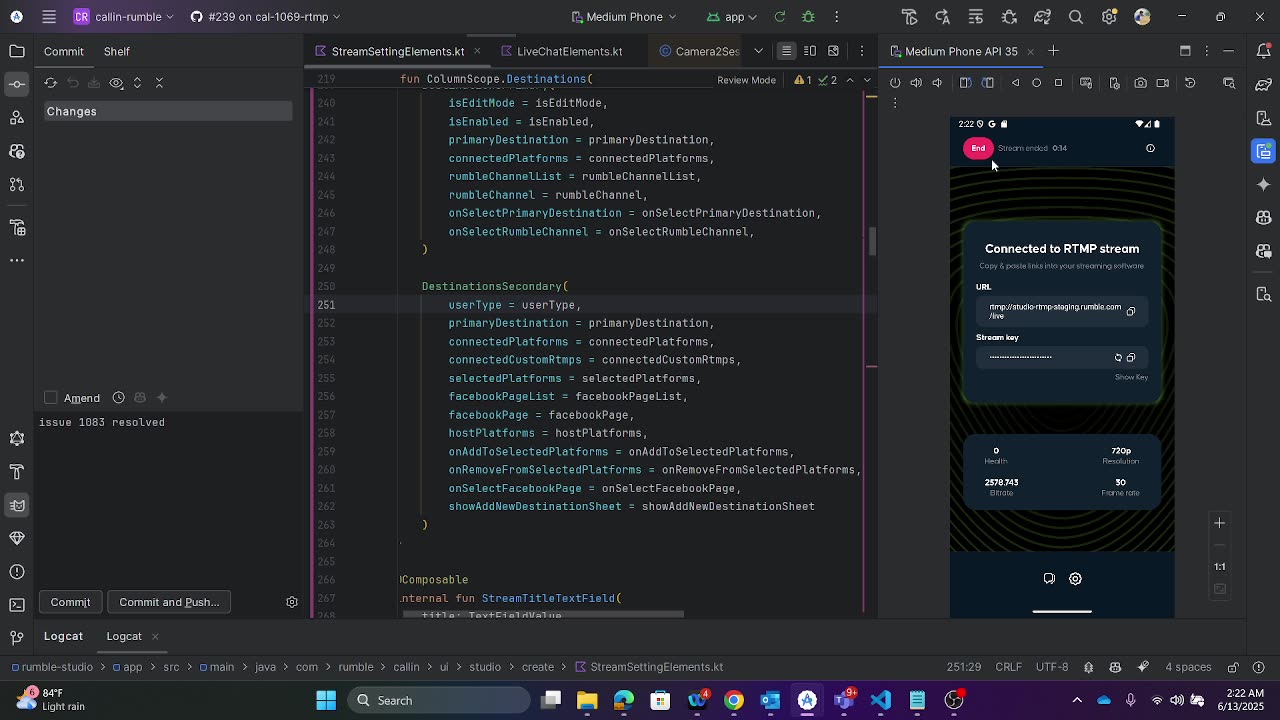
Task: Open the Terminal tool window
Action: point(17,605)
